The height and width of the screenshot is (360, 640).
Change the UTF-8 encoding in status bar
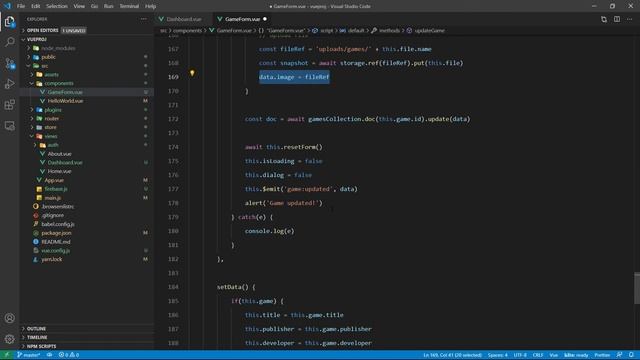pos(520,355)
